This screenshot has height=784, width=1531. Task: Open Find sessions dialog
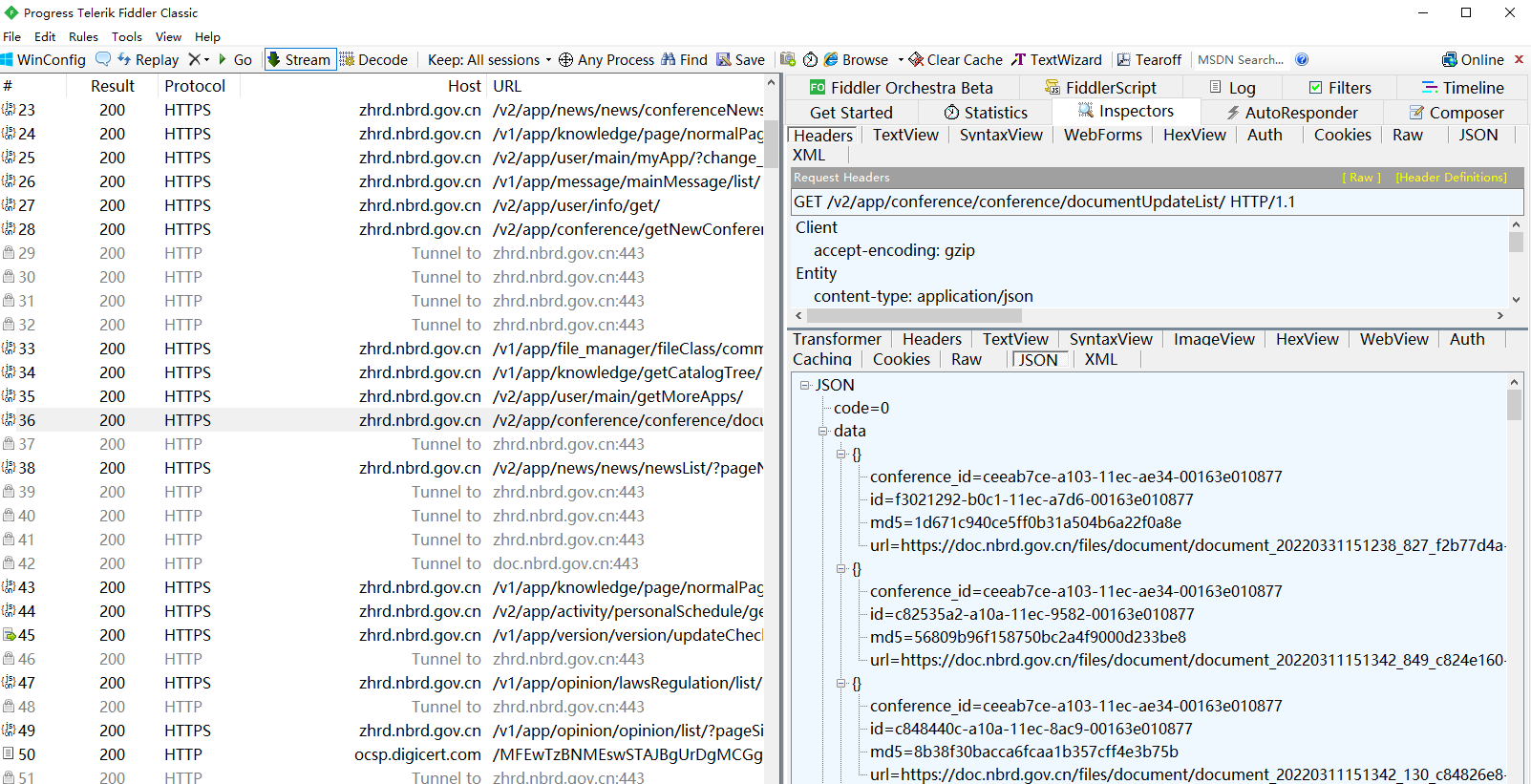(x=684, y=59)
